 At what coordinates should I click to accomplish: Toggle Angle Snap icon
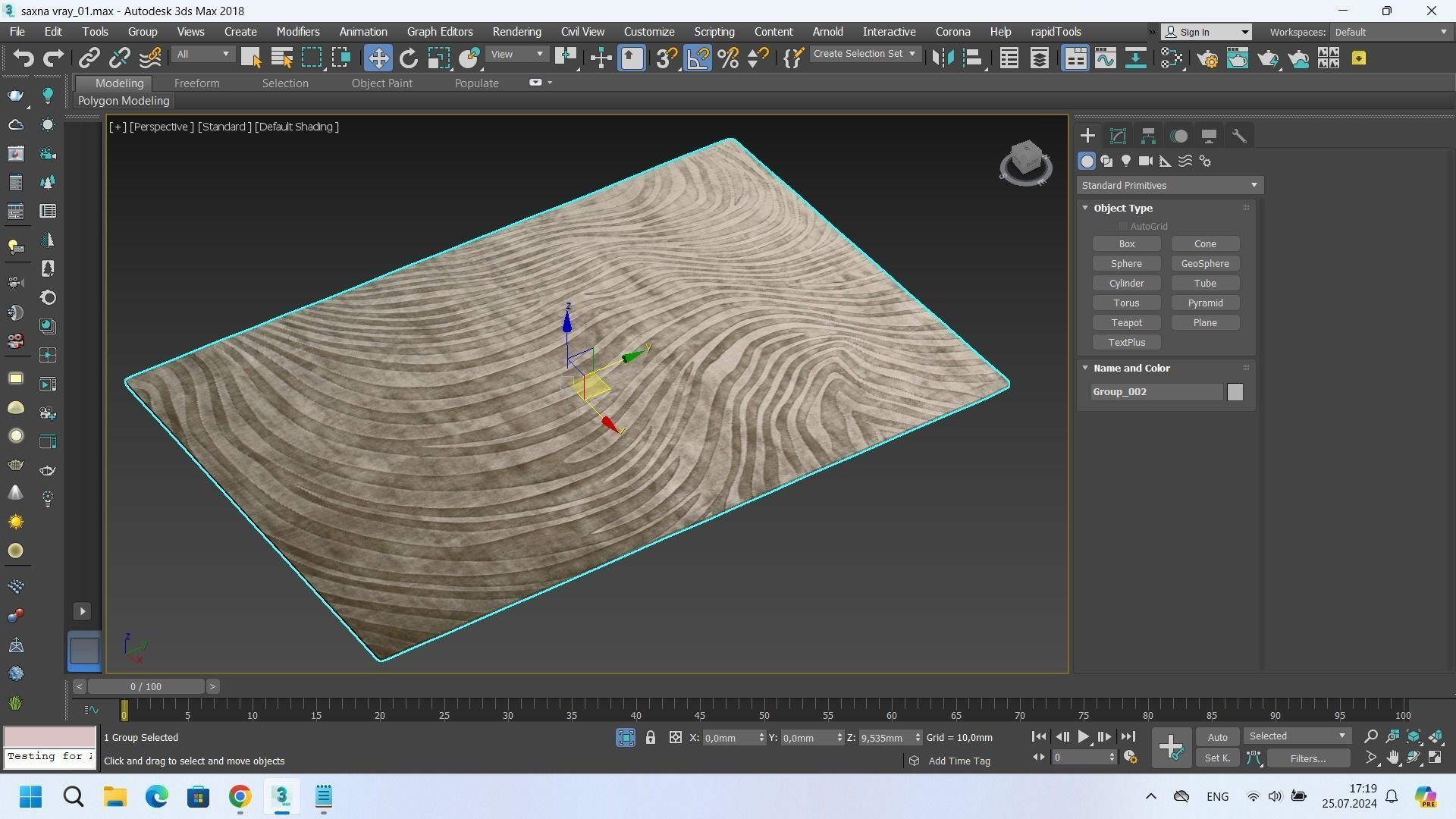click(698, 58)
